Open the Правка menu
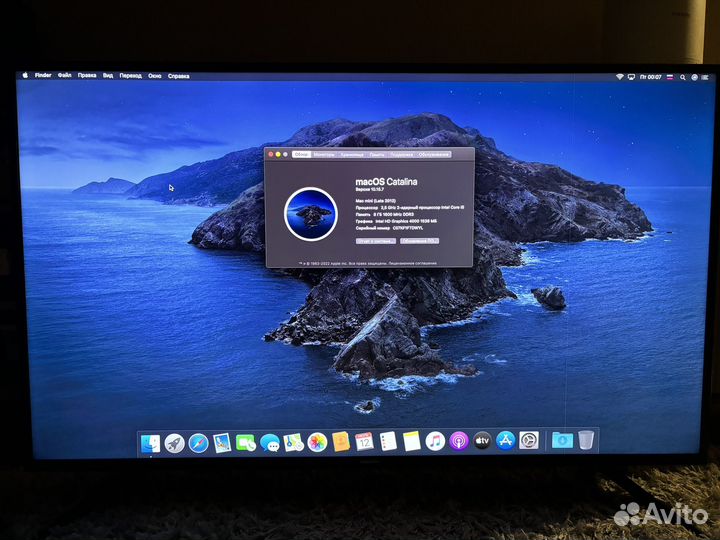This screenshot has height=540, width=720. pyautogui.click(x=87, y=76)
